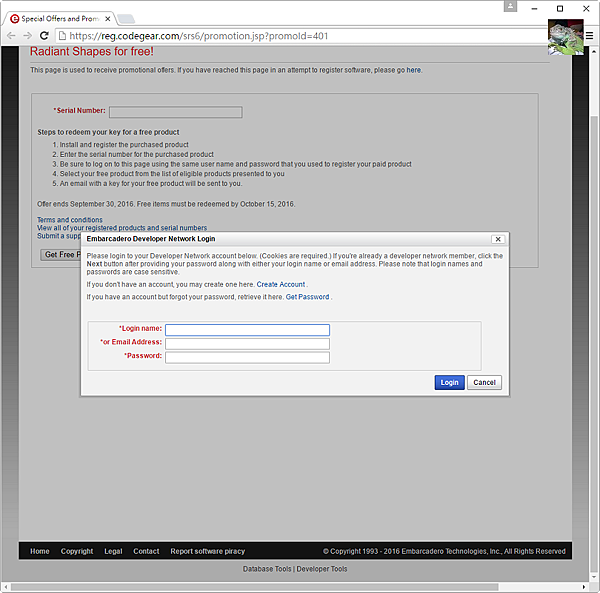Click the browser forward arrow

tap(27, 36)
